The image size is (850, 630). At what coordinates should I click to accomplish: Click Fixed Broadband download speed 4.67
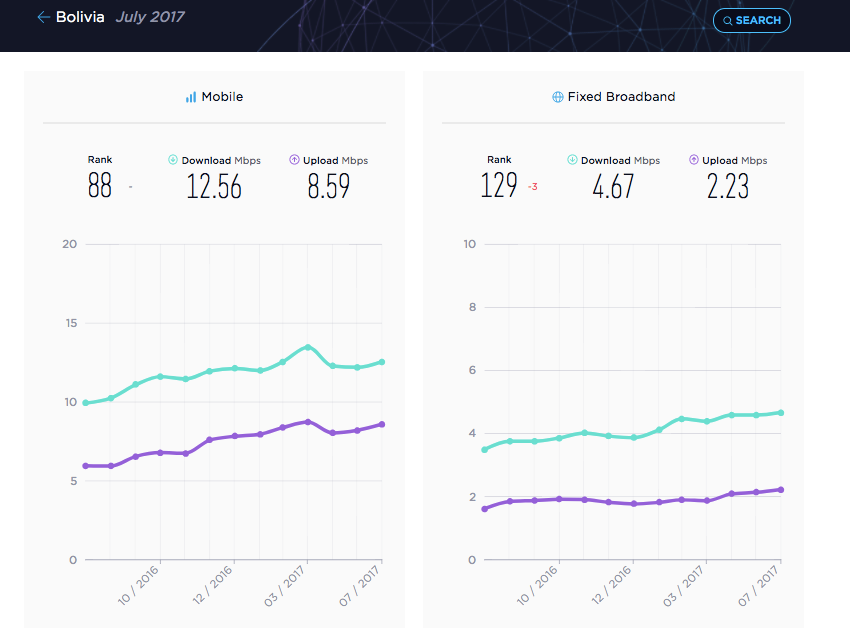pos(613,186)
